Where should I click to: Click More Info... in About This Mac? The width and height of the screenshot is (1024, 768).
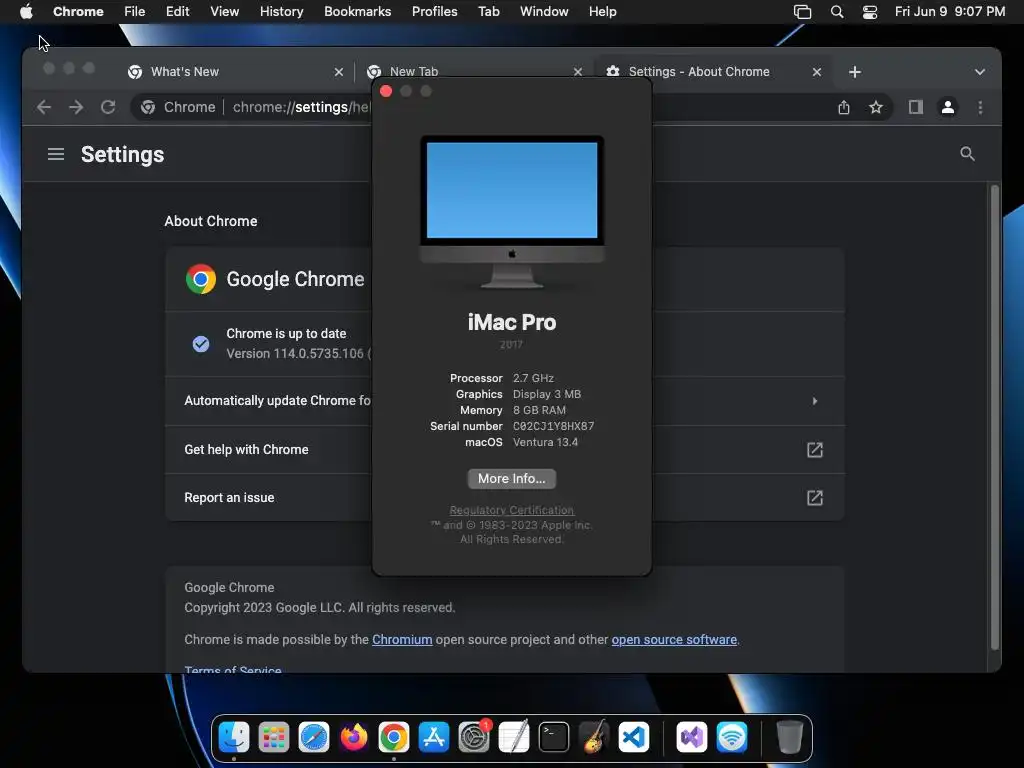pos(511,479)
